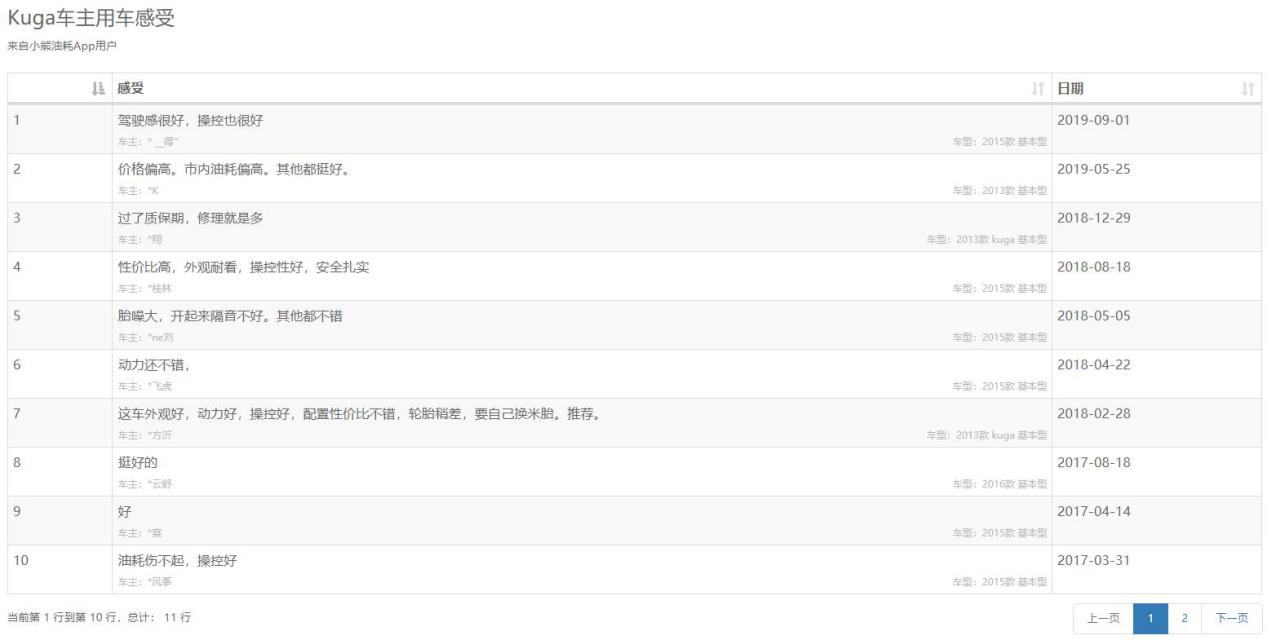Screen dimensions: 1267x640
Task: Click the date 2018-08-18
Action: (x=1094, y=267)
